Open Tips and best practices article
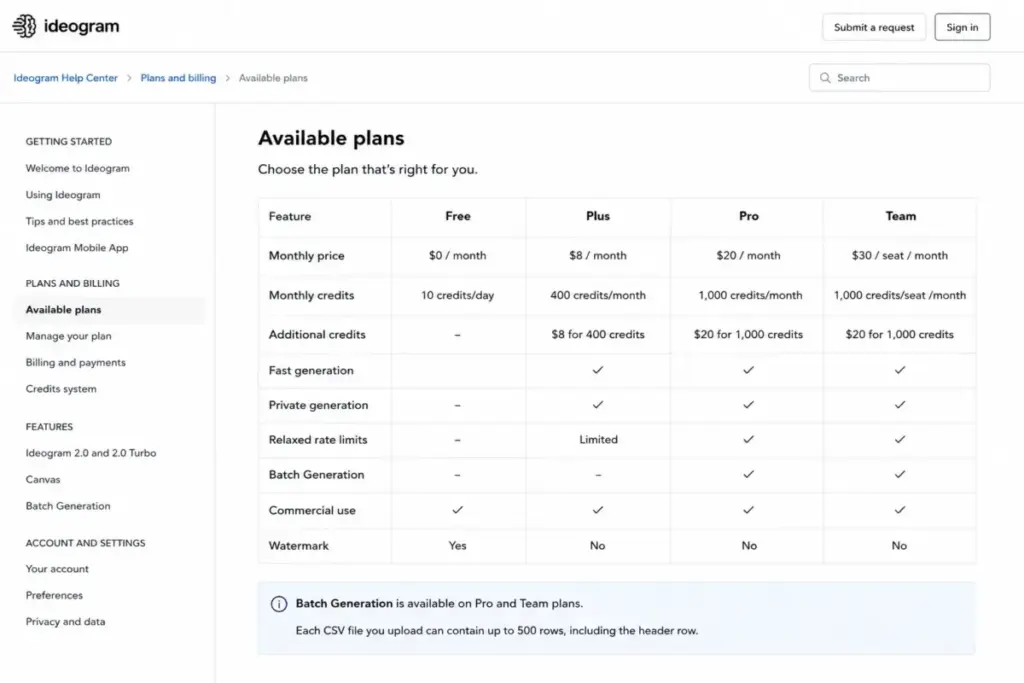Screen dimensions: 1024x683 pyautogui.click(x=79, y=221)
